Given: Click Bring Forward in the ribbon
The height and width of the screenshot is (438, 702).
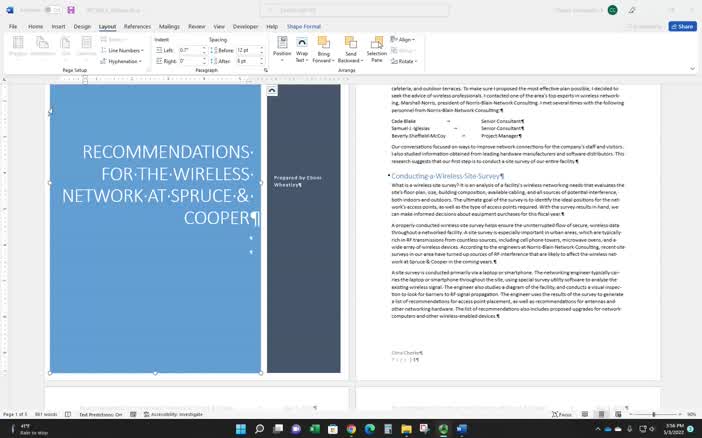Looking at the screenshot, I should [323, 48].
